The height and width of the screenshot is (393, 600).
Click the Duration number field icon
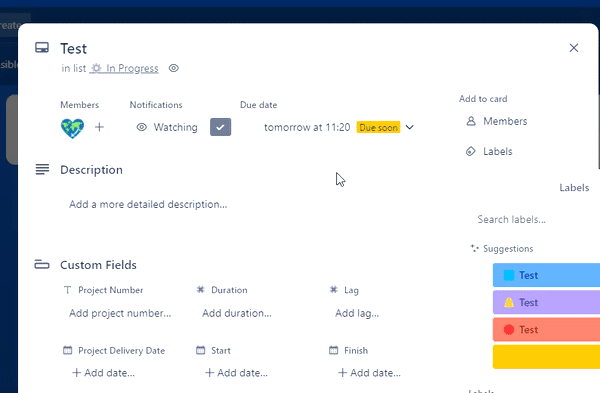click(x=201, y=290)
